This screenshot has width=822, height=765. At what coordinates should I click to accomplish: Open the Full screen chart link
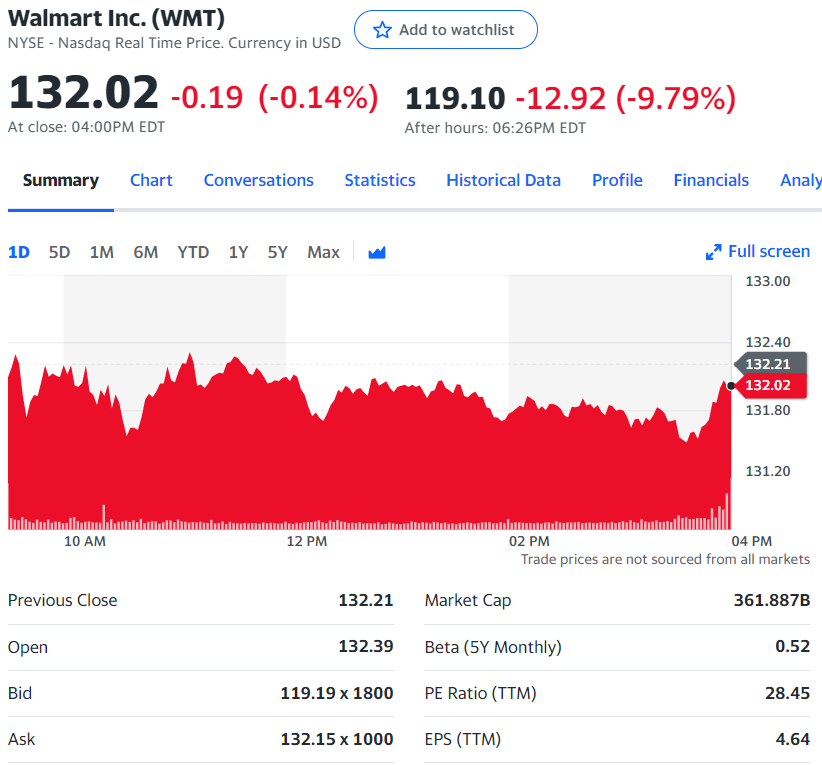click(x=758, y=252)
